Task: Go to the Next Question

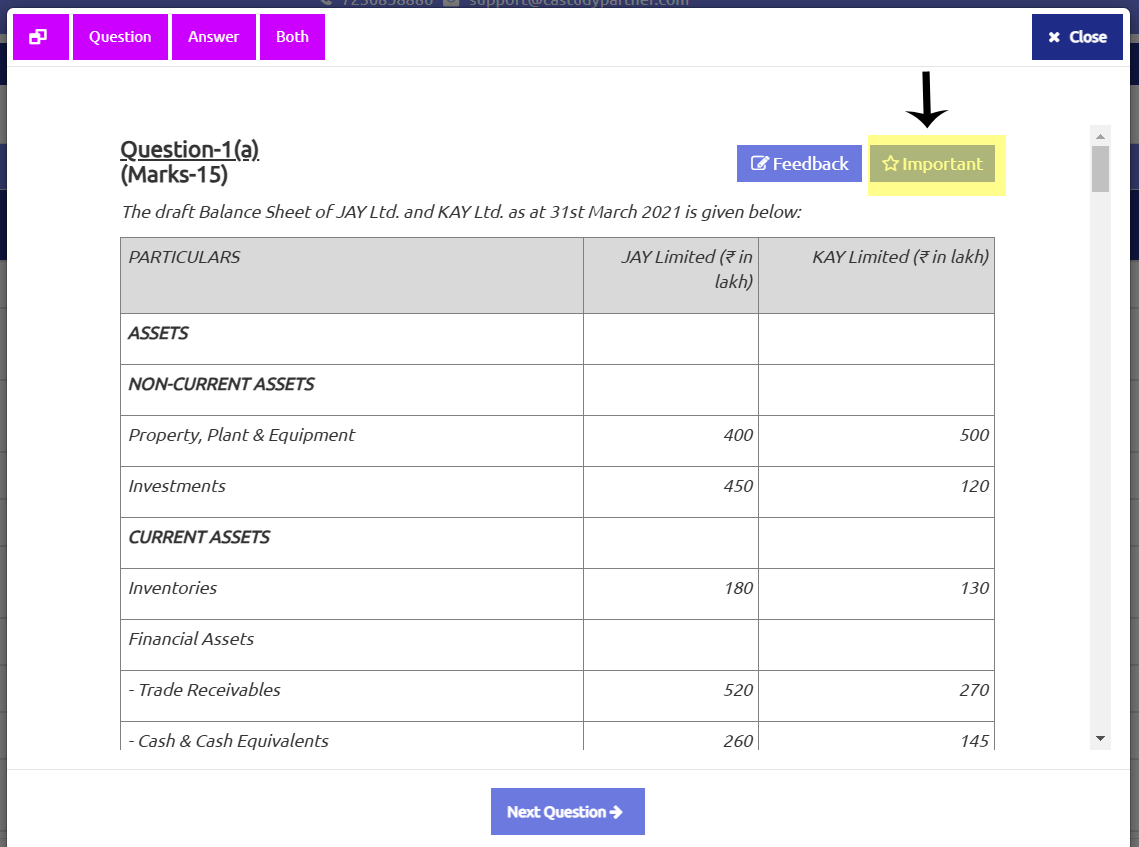Action: (x=567, y=811)
